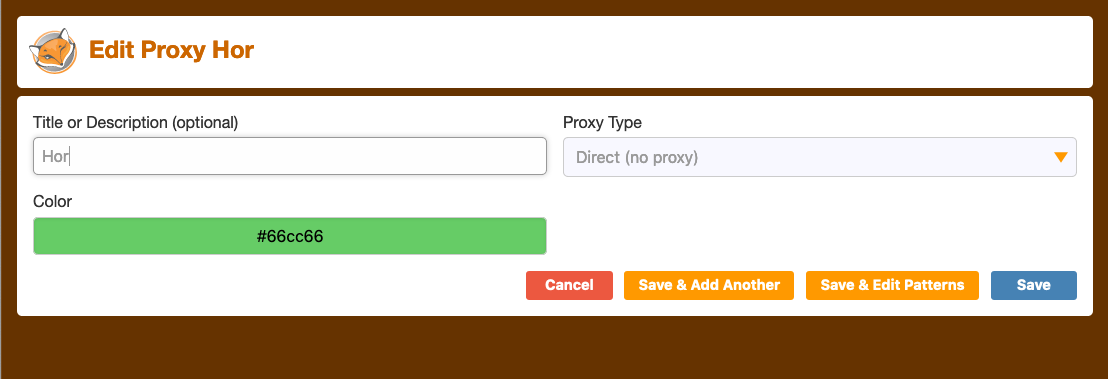Open the Proxy Type dropdown
Image resolution: width=1108 pixels, height=379 pixels.
tap(820, 157)
